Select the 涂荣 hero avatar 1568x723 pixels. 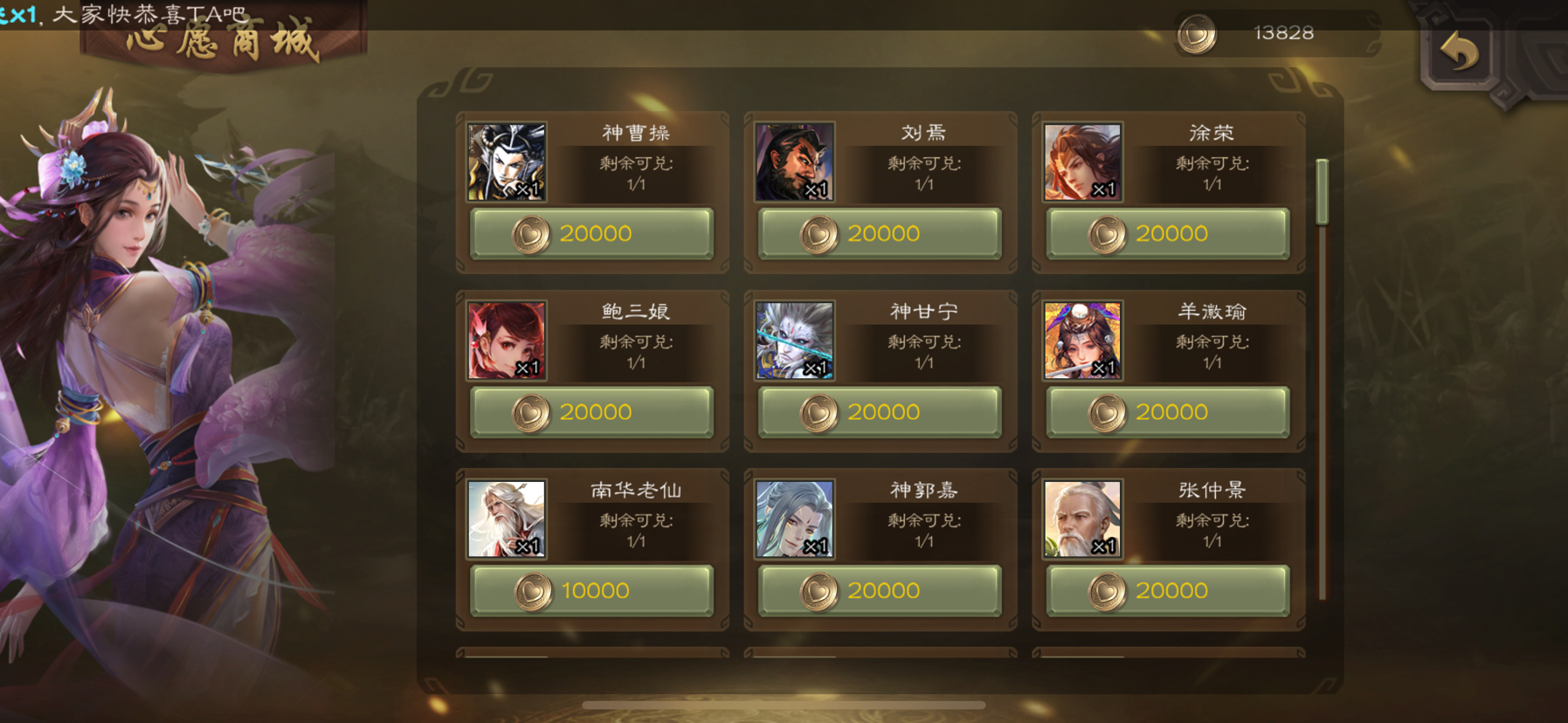(x=1083, y=162)
